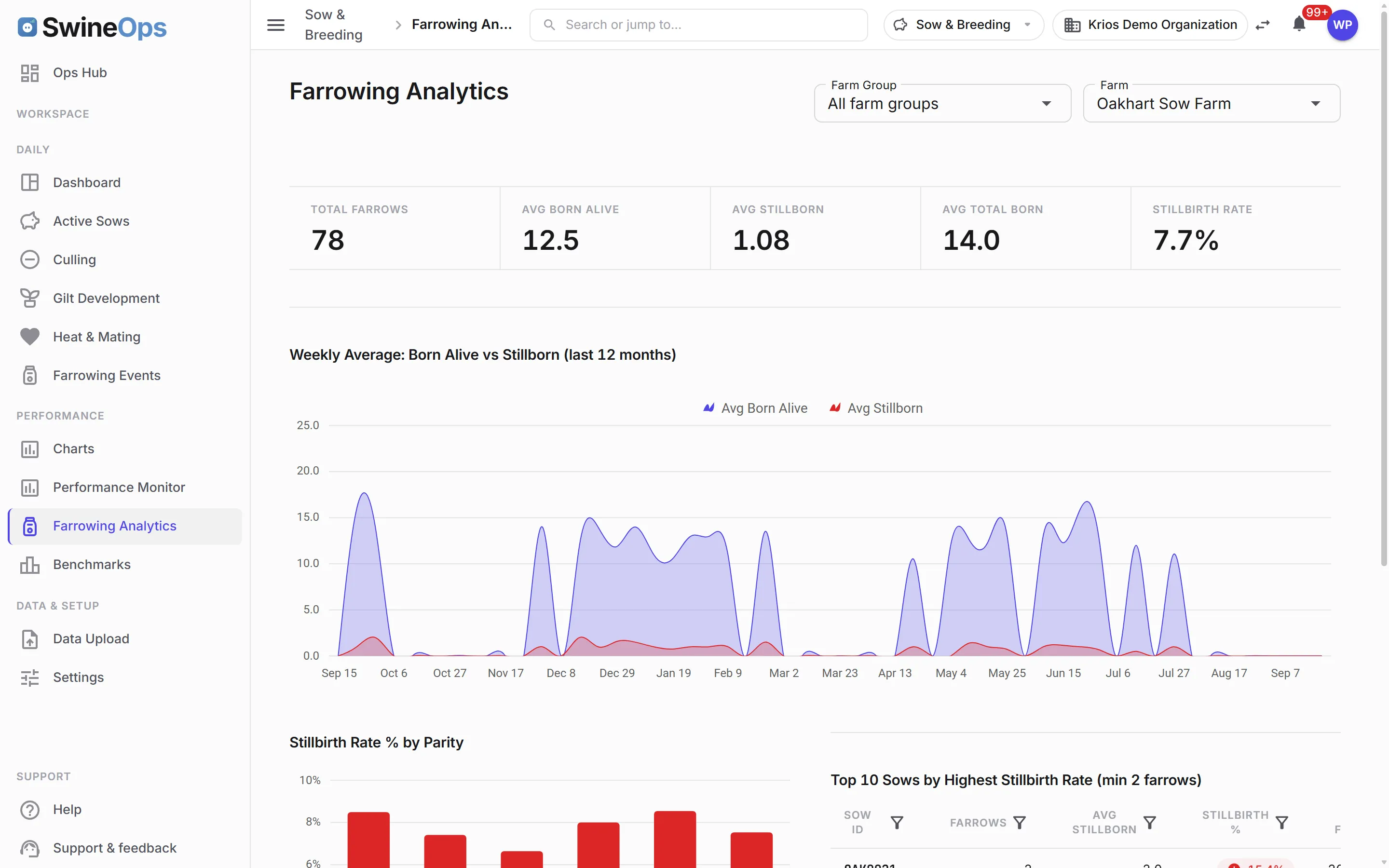Filter the Farrows column
The width and height of the screenshot is (1389, 868).
(1020, 822)
